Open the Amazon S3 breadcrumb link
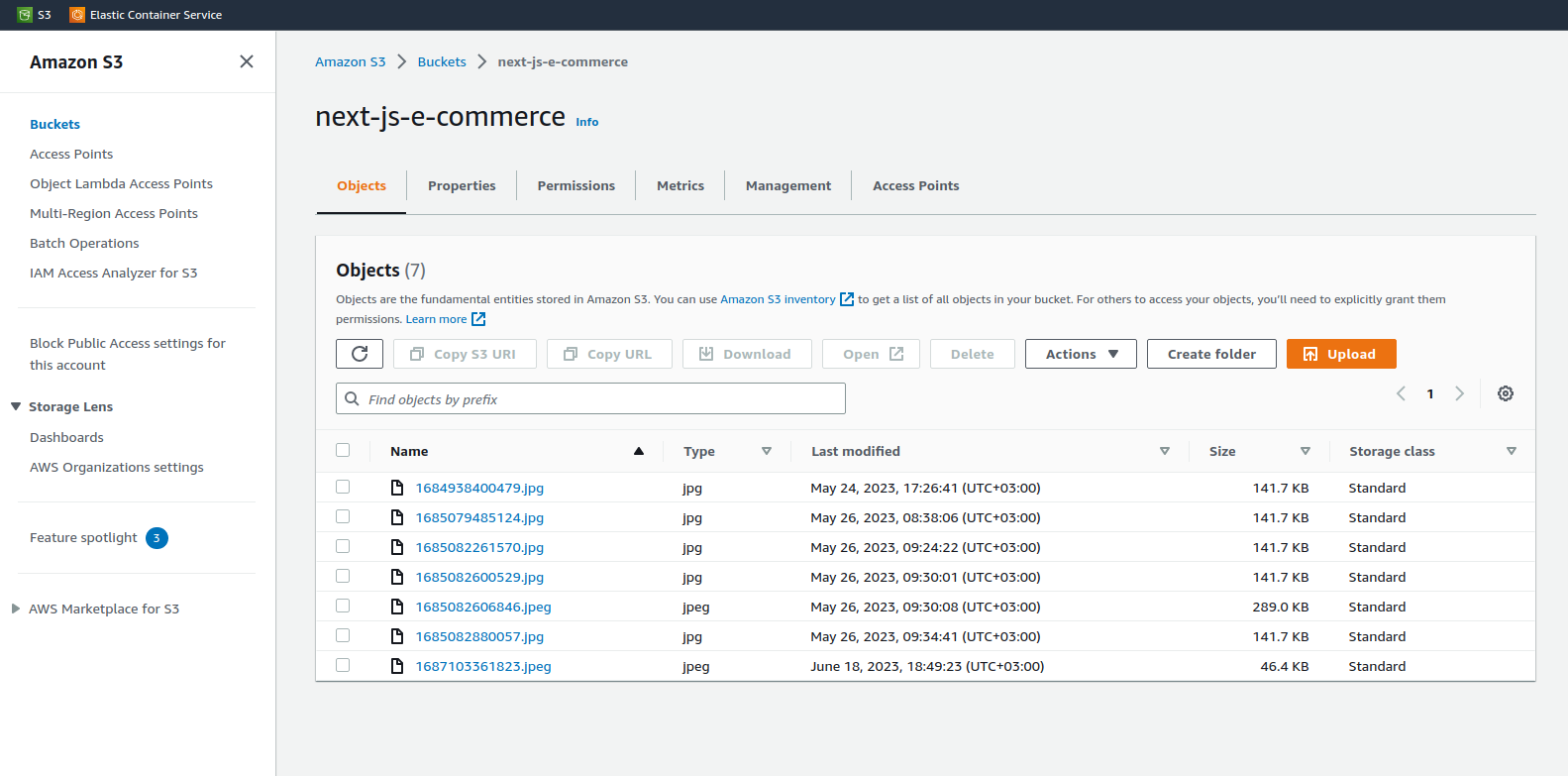 [351, 61]
